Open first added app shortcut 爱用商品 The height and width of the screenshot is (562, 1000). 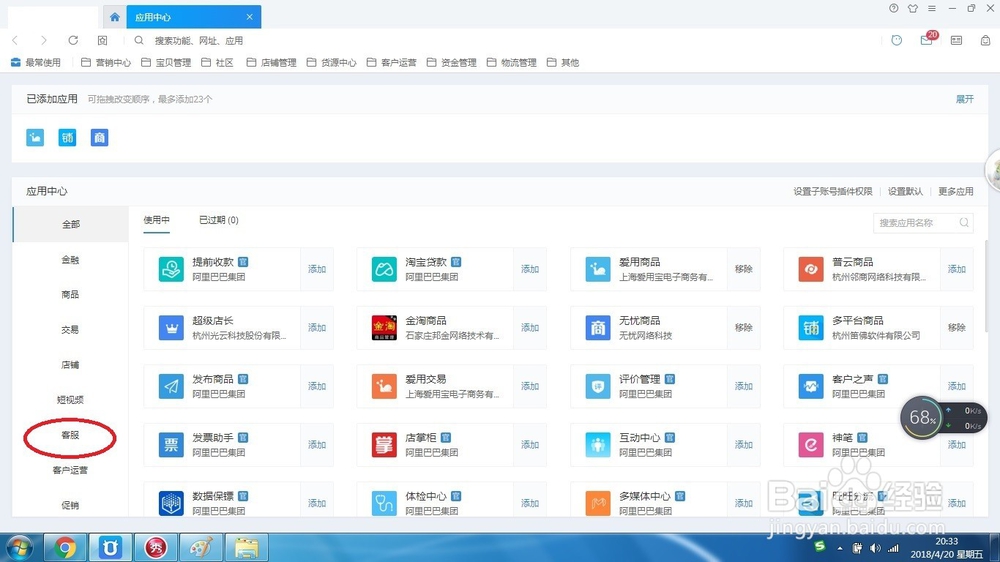(35, 137)
